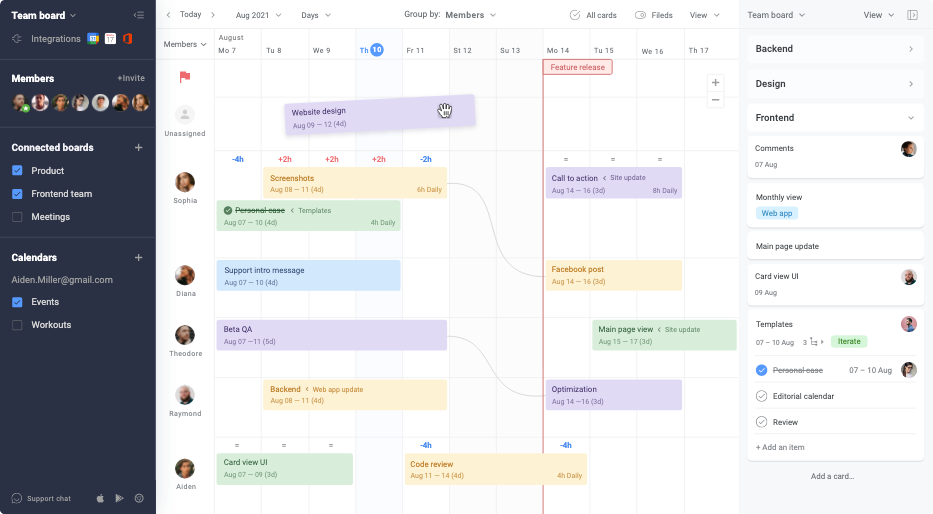This screenshot has height=514, width=933.
Task: Open Google Calendar integration icon
Action: click(x=93, y=39)
